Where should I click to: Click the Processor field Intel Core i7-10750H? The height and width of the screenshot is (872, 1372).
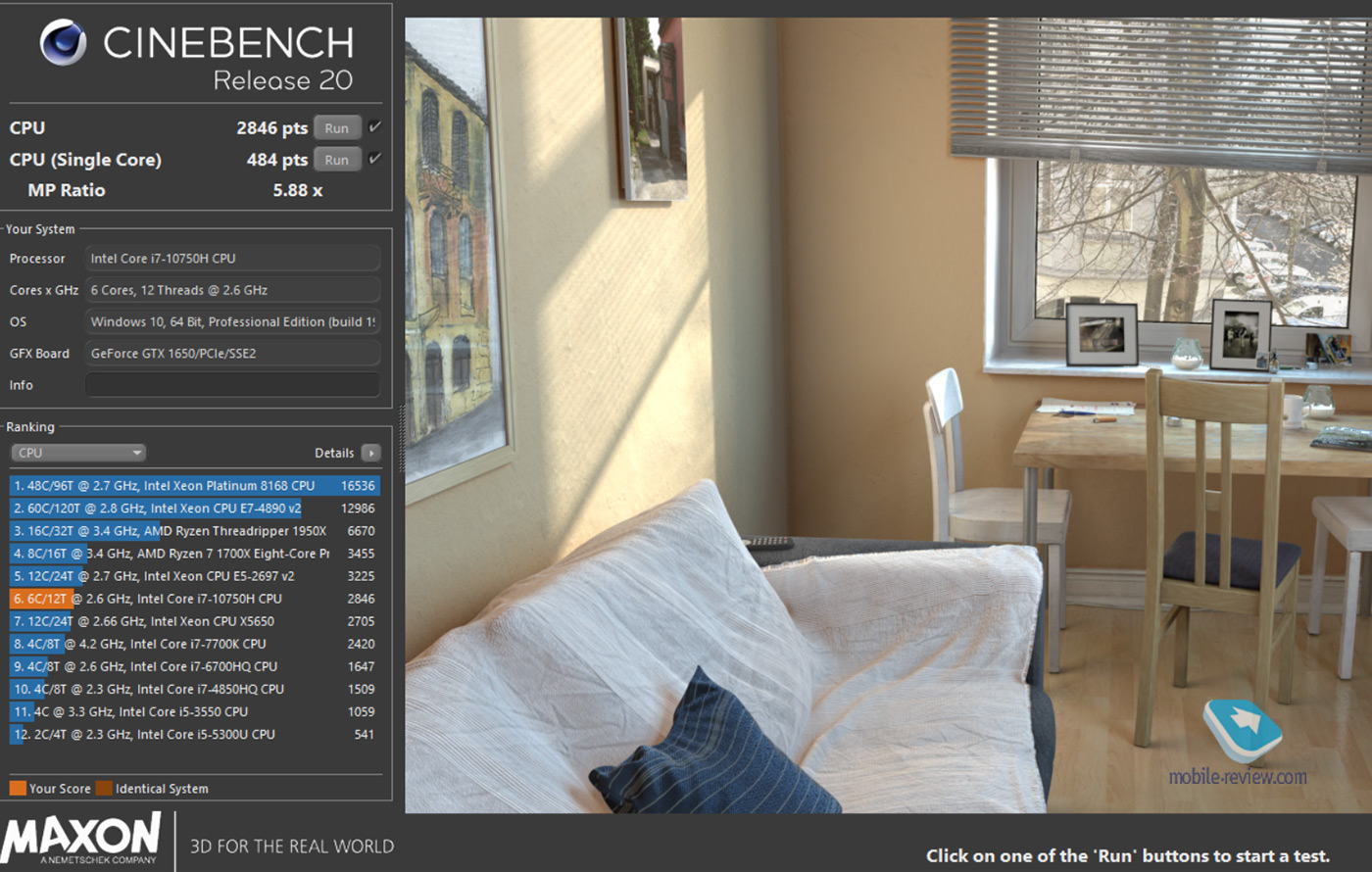click(232, 259)
